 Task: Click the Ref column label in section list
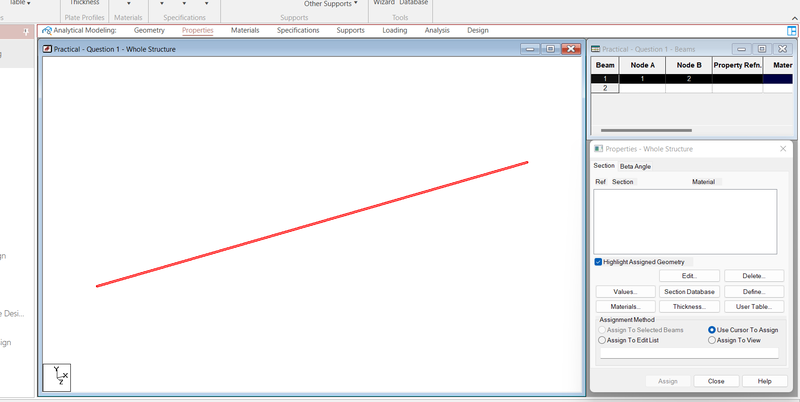pyautogui.click(x=601, y=182)
